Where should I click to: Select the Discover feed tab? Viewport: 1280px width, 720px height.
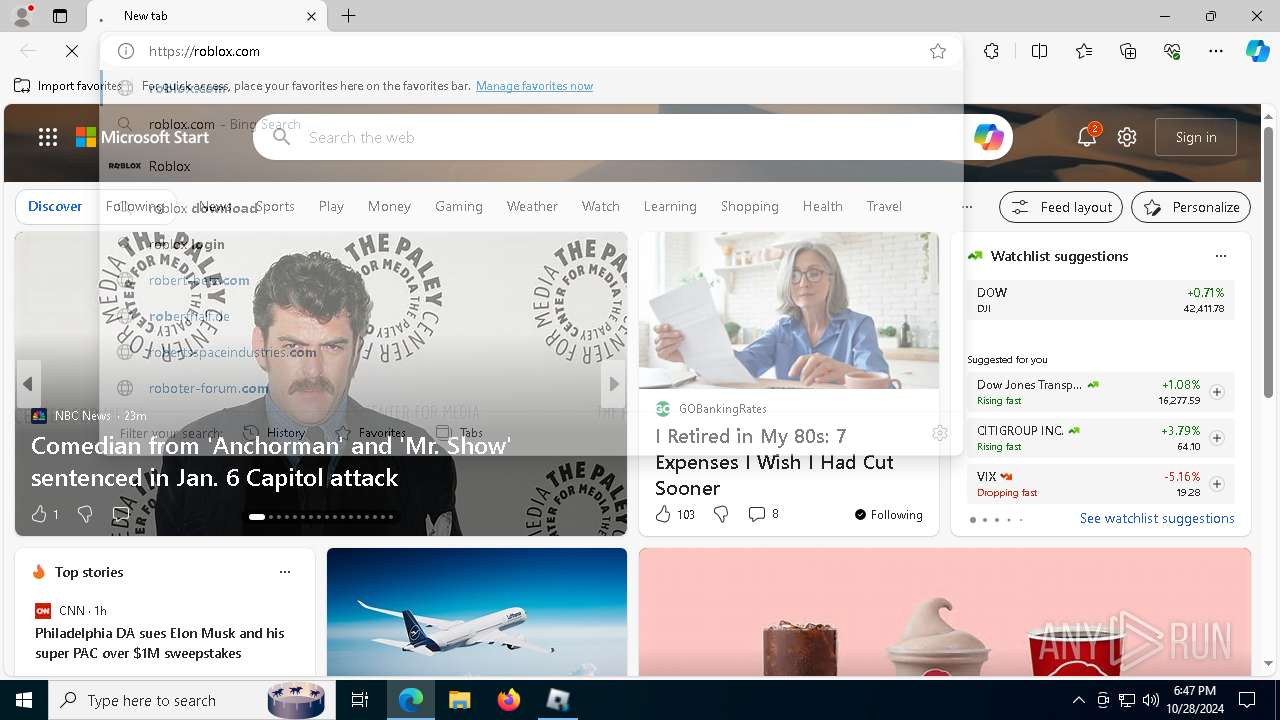55,206
